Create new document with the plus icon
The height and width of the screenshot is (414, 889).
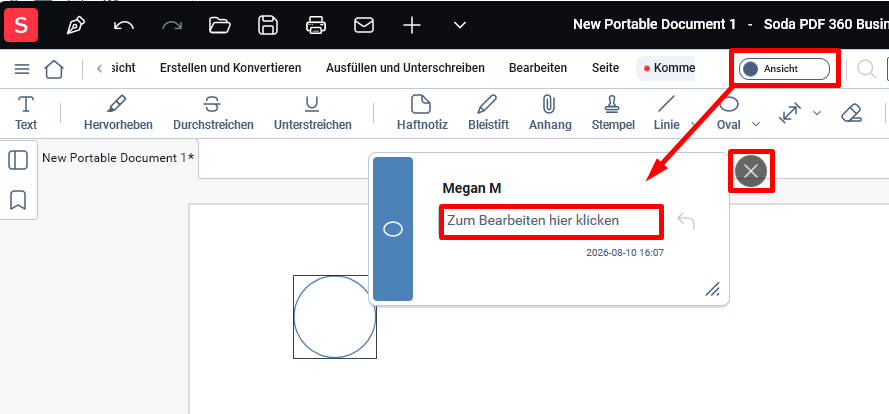pyautogui.click(x=412, y=26)
